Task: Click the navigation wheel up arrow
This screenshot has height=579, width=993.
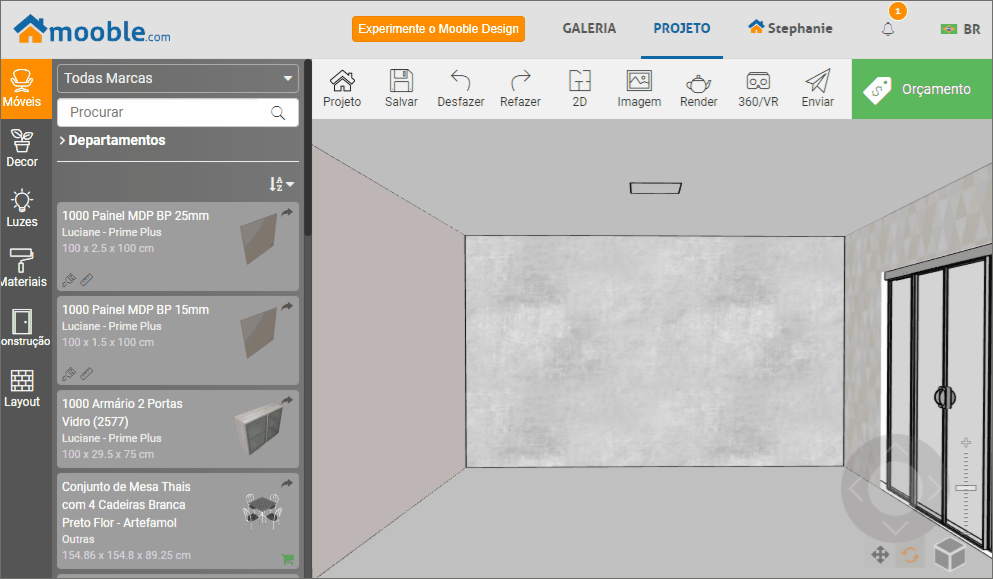Action: [x=896, y=450]
